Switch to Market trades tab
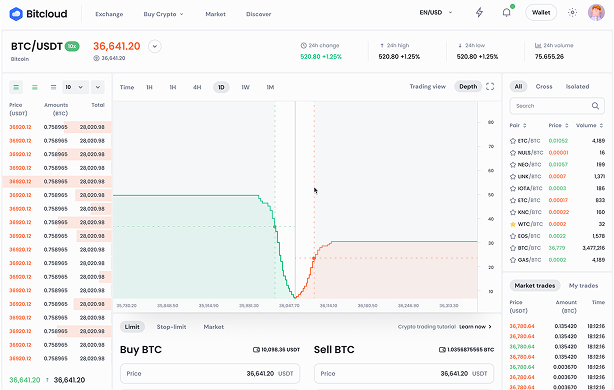The height and width of the screenshot is (390, 614). [535, 285]
